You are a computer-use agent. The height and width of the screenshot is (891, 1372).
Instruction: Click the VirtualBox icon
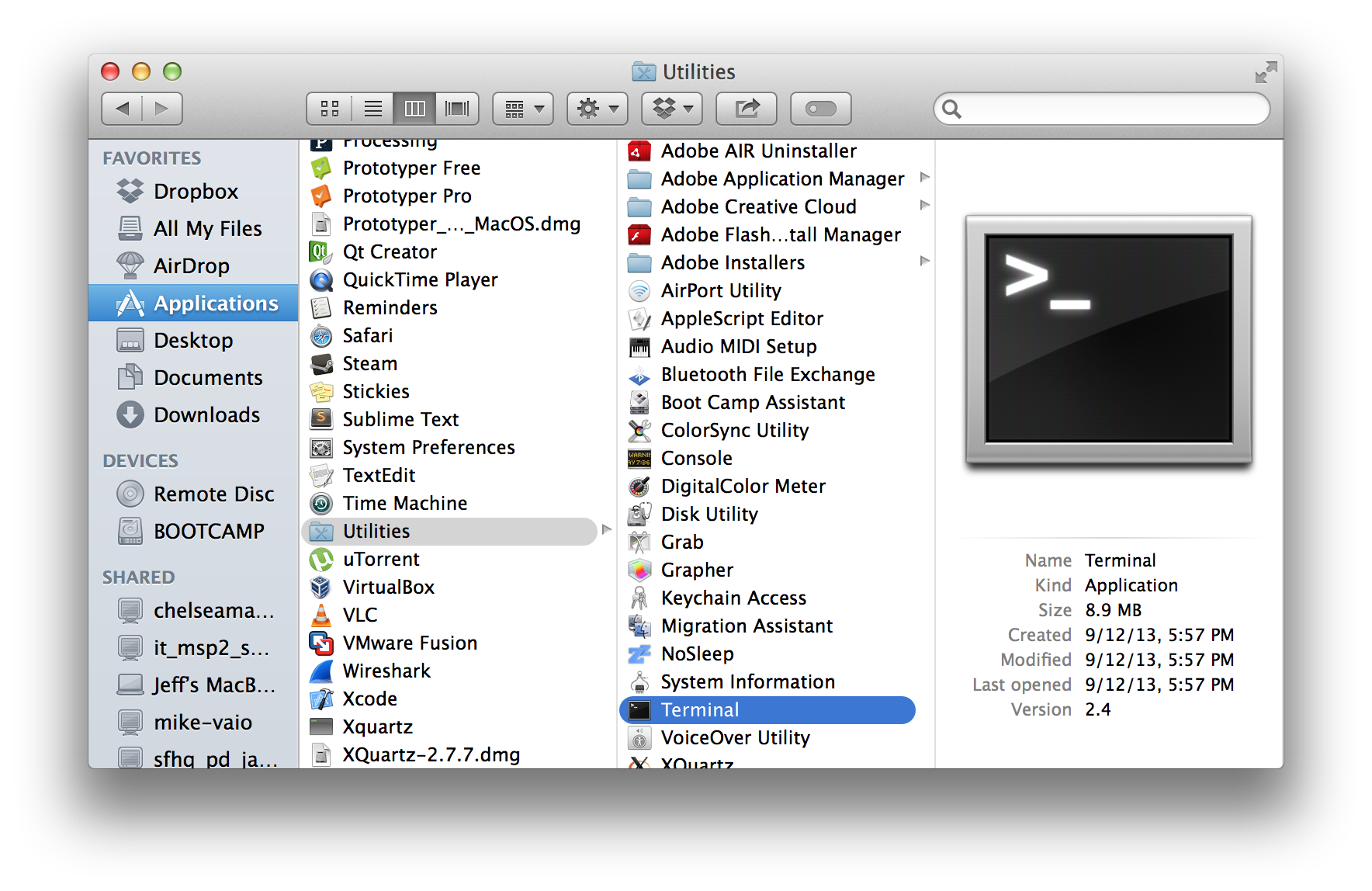[x=321, y=587]
